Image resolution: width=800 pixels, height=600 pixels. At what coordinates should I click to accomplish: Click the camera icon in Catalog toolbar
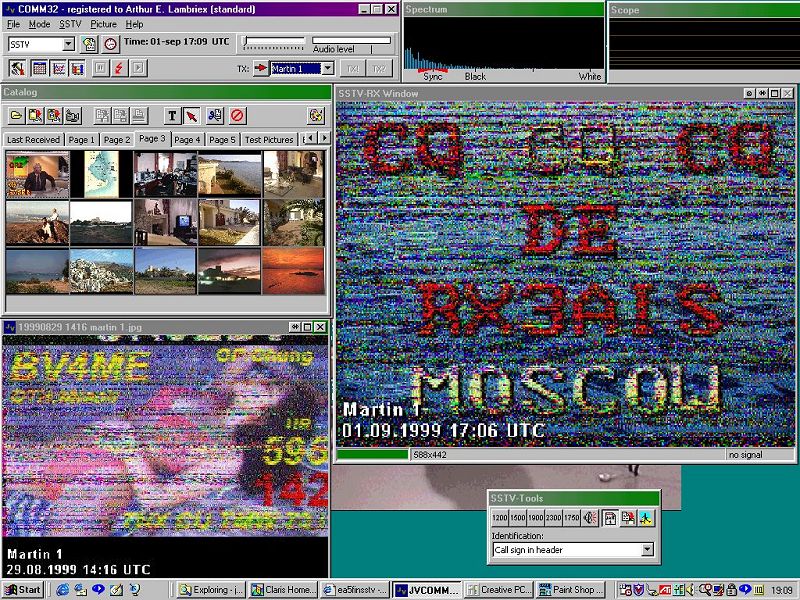[72, 115]
